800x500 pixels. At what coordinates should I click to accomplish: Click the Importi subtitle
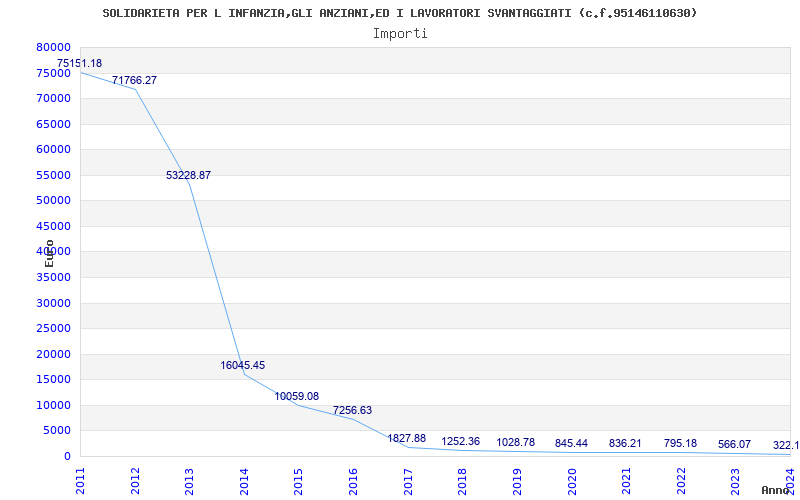(400, 34)
